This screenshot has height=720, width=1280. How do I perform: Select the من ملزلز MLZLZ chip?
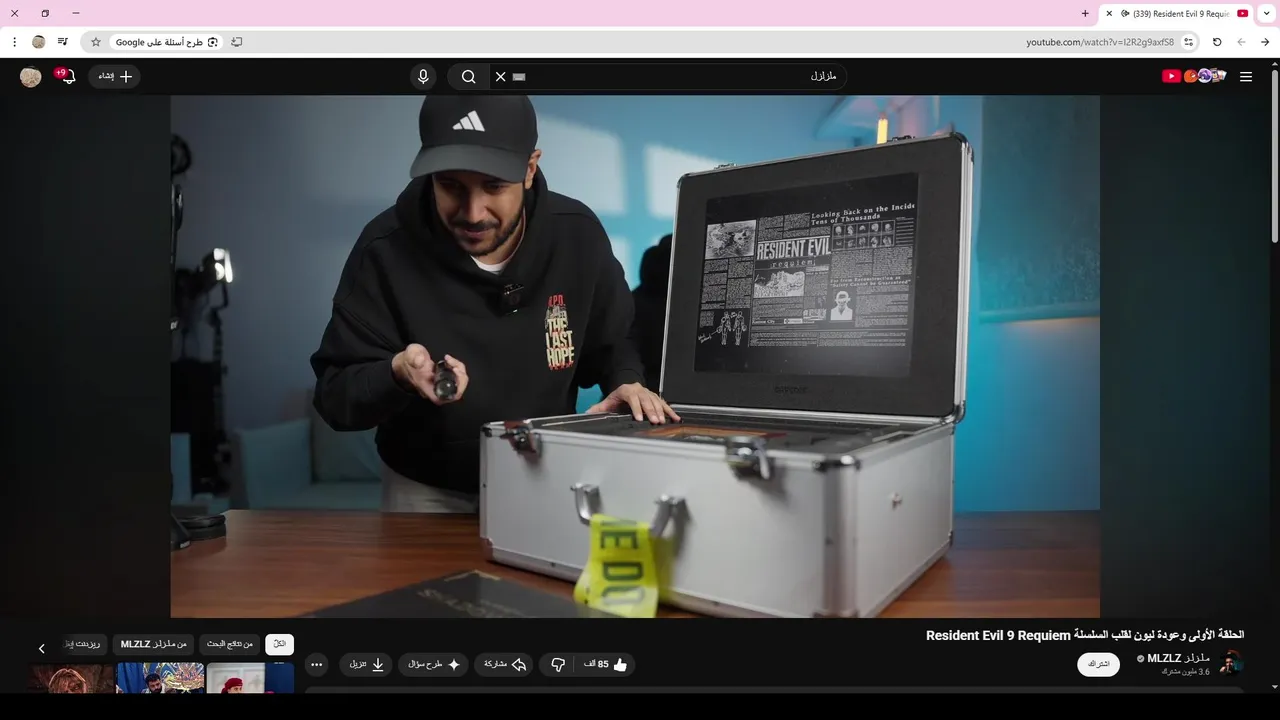click(154, 644)
